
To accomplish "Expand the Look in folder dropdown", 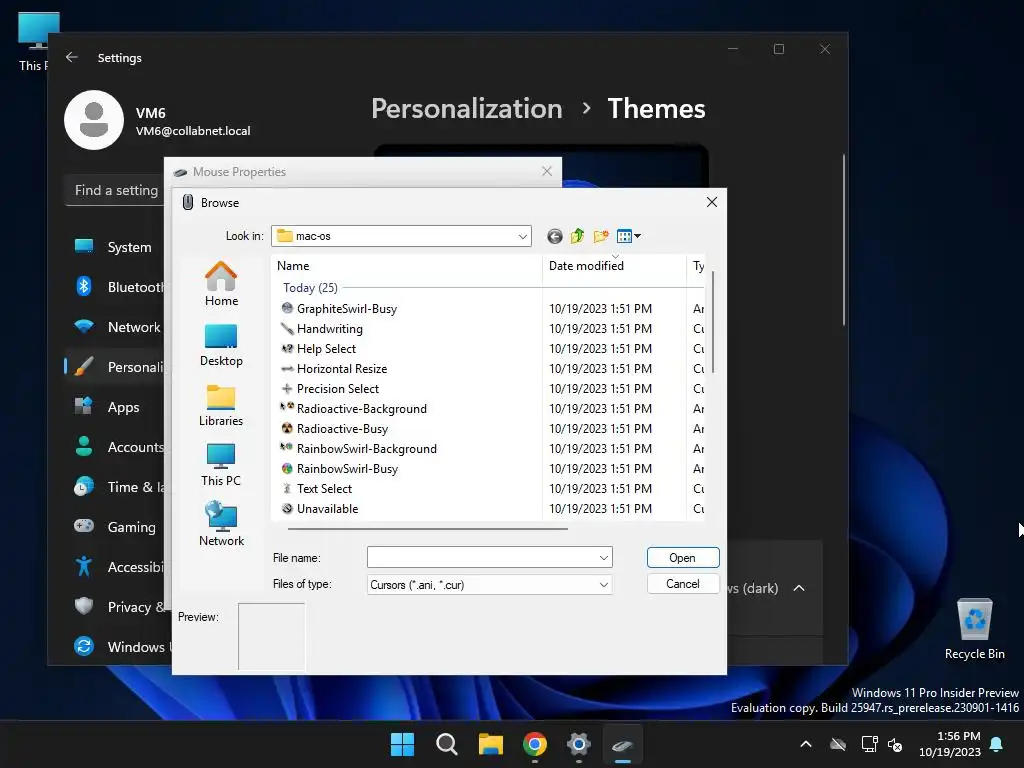I will click(522, 236).
